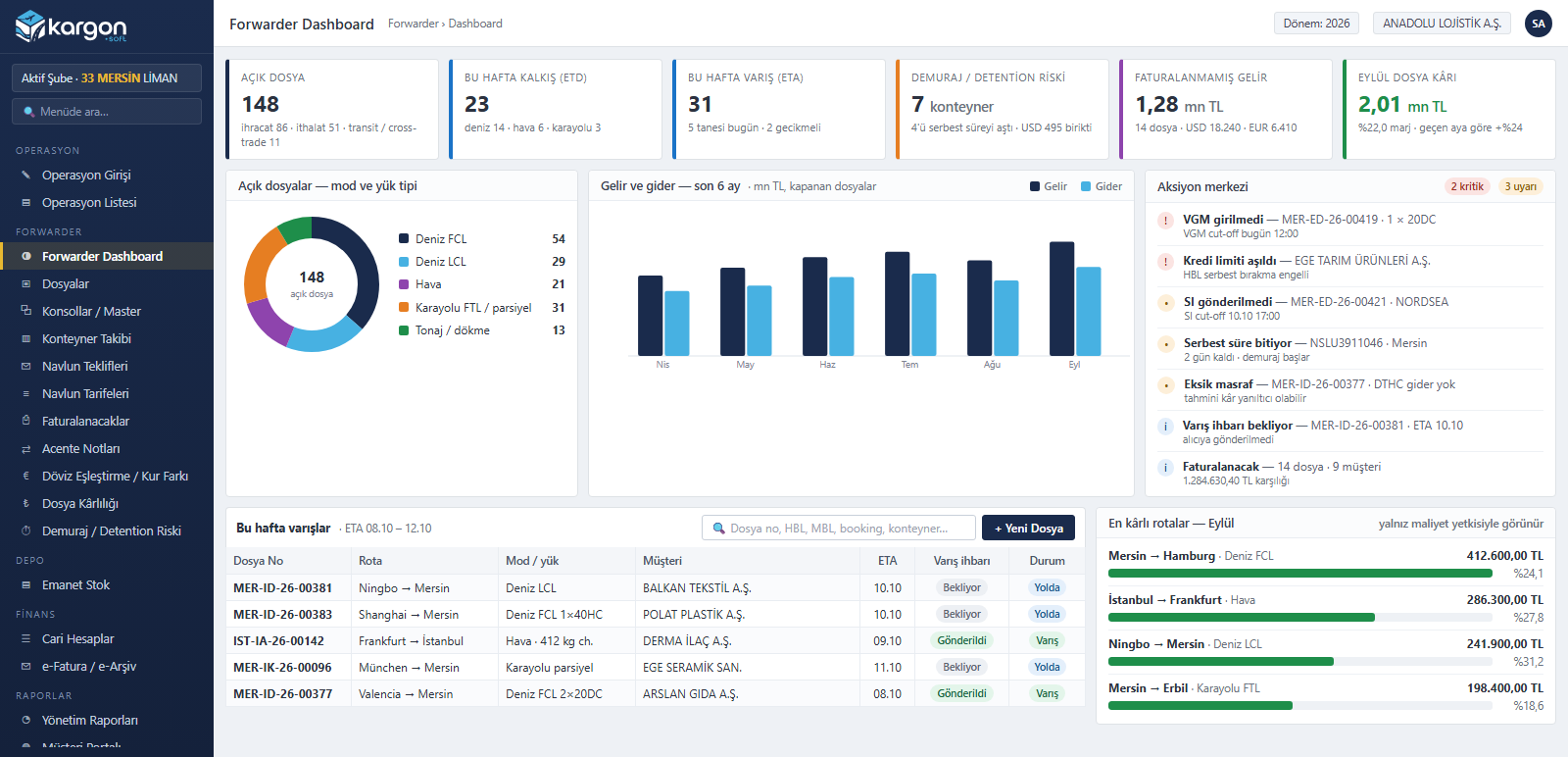Click the Faturalanacak info icon in Aksiyon merkezi

click(1166, 468)
